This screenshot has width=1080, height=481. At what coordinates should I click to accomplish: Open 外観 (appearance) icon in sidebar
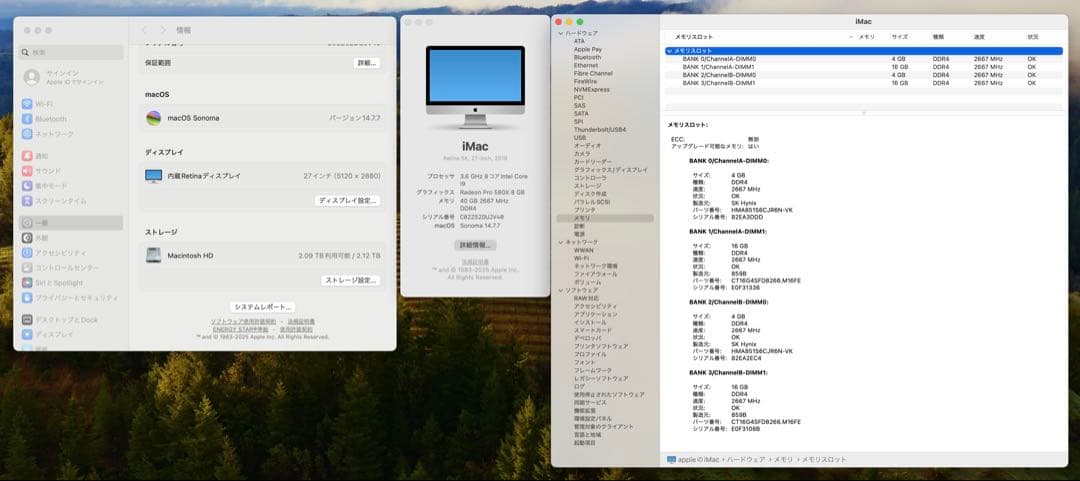(27, 238)
